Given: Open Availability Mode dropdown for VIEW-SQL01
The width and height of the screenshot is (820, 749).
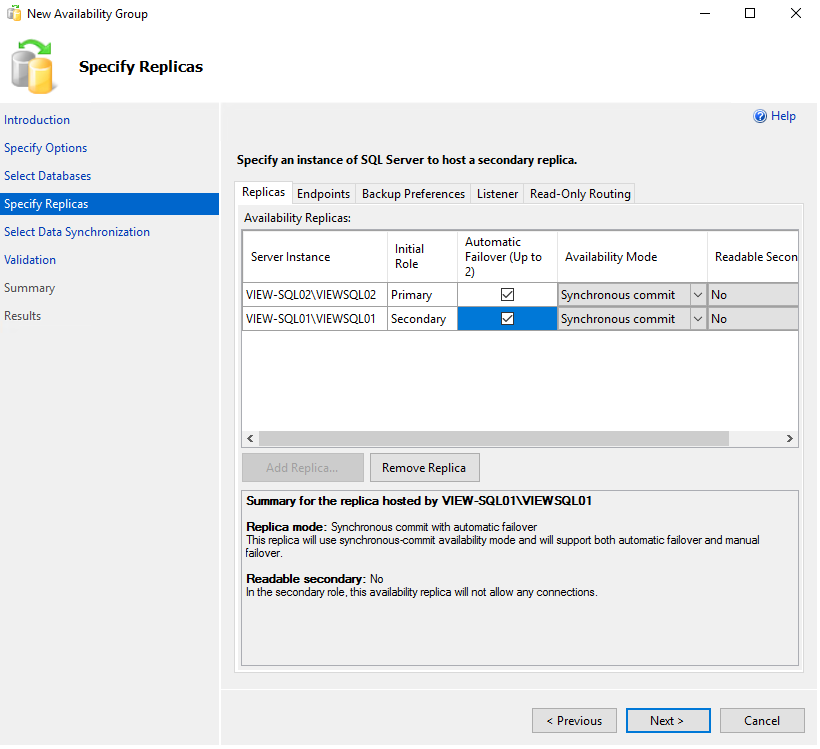Looking at the screenshot, I should click(697, 319).
